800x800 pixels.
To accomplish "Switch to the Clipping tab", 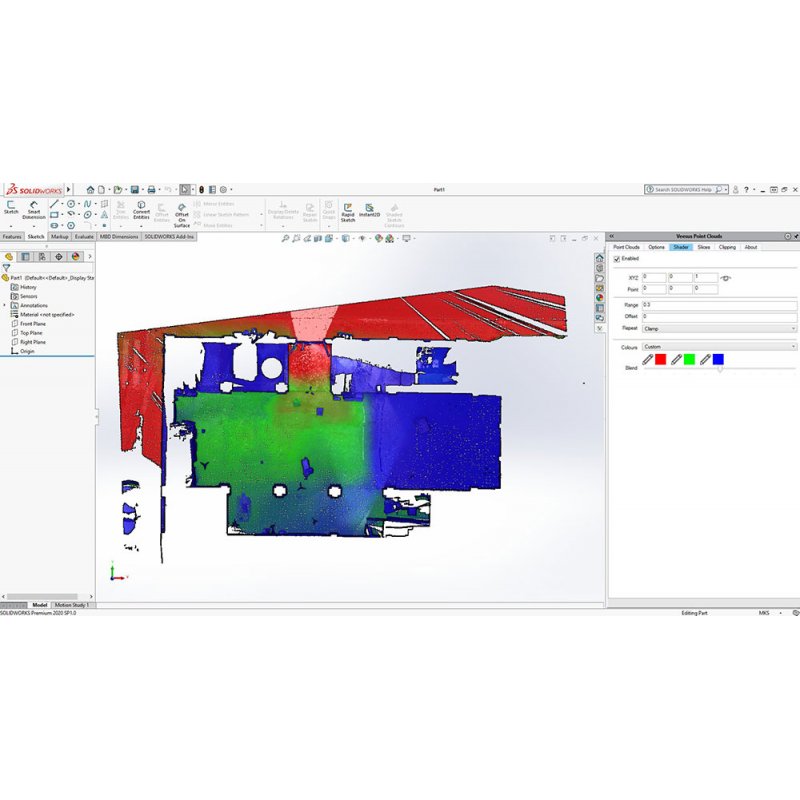I will click(x=727, y=246).
